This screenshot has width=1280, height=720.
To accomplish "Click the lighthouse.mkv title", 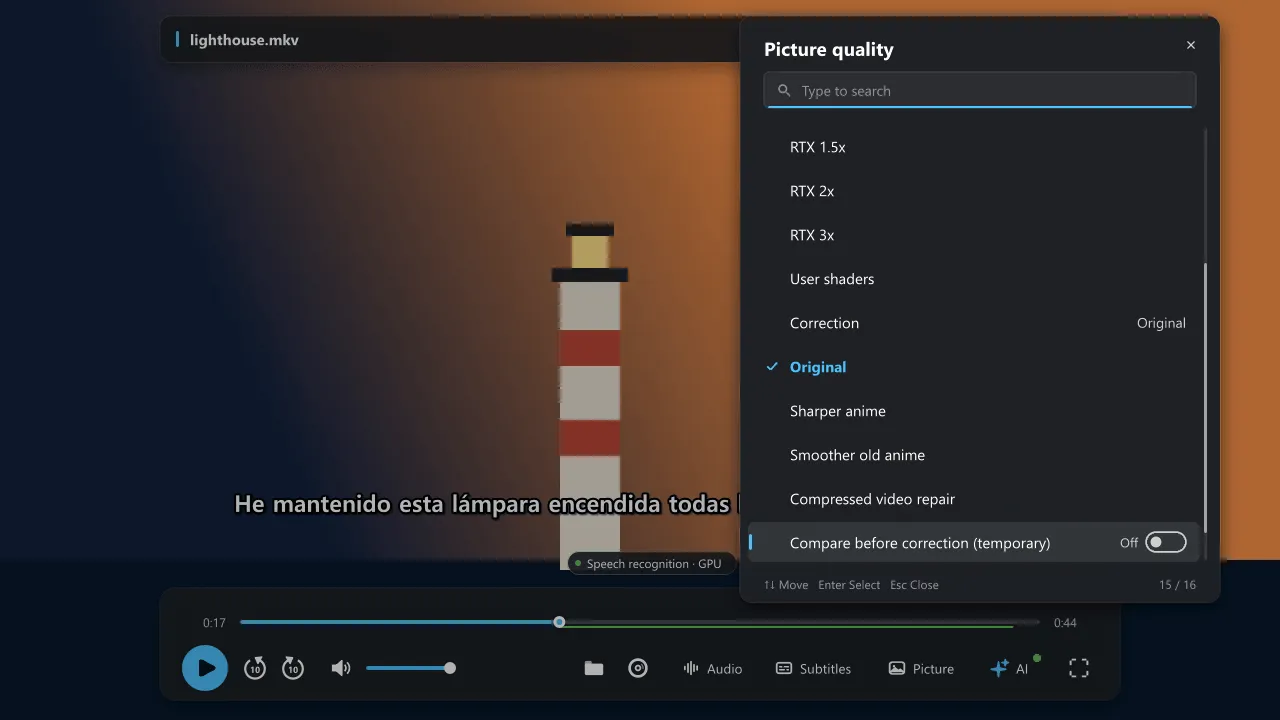I will [x=244, y=40].
